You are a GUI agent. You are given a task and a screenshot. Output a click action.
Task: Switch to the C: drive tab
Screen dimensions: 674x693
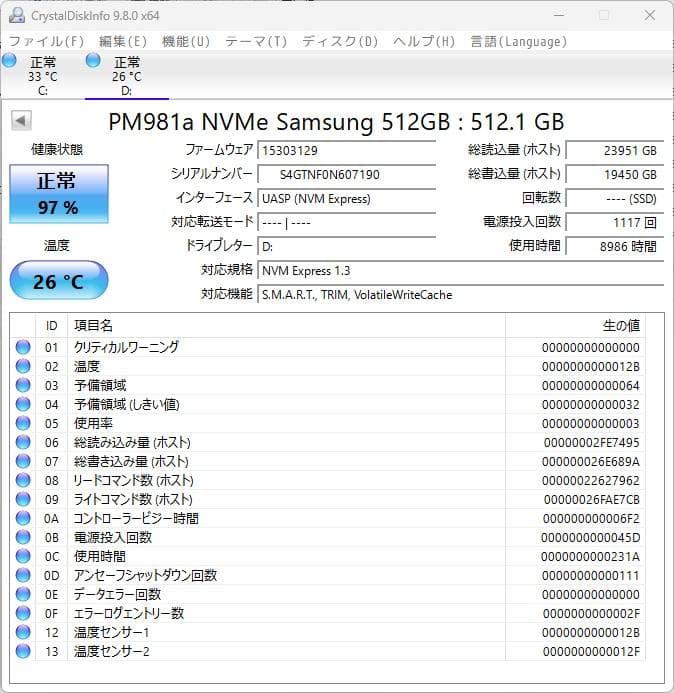click(42, 75)
